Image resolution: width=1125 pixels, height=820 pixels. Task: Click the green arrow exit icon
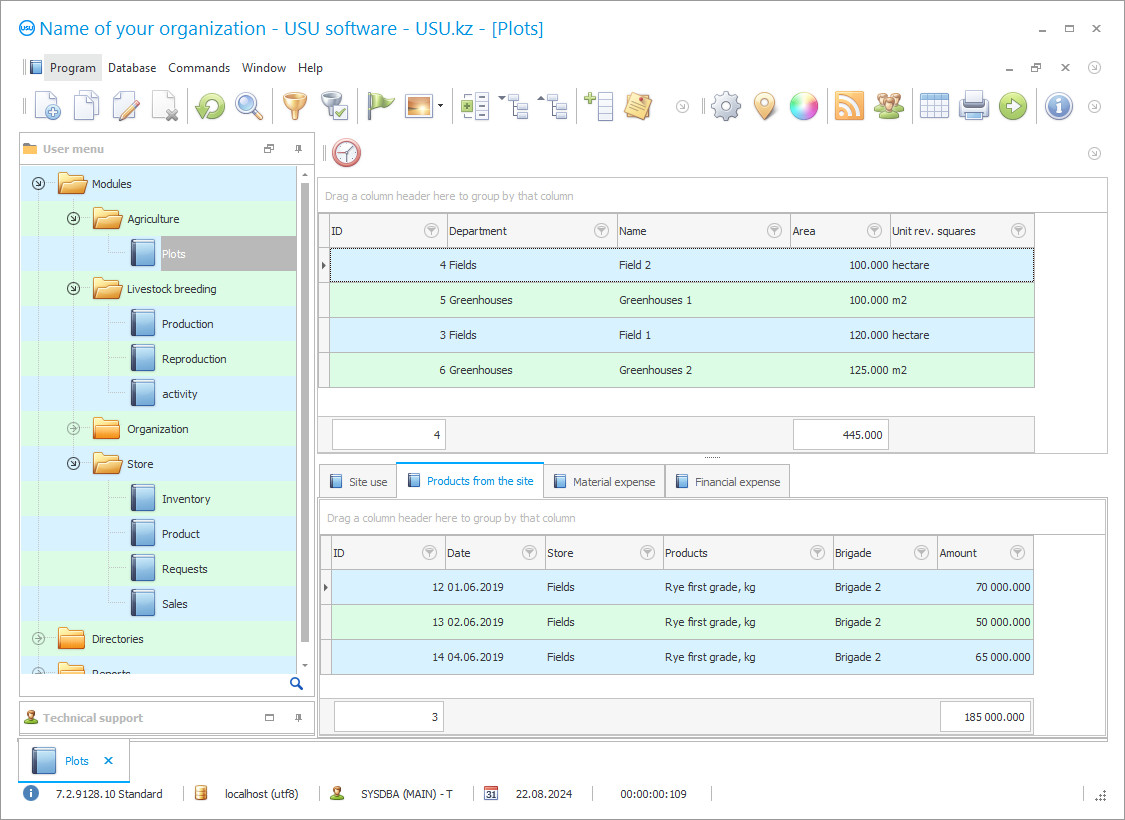coord(1012,106)
